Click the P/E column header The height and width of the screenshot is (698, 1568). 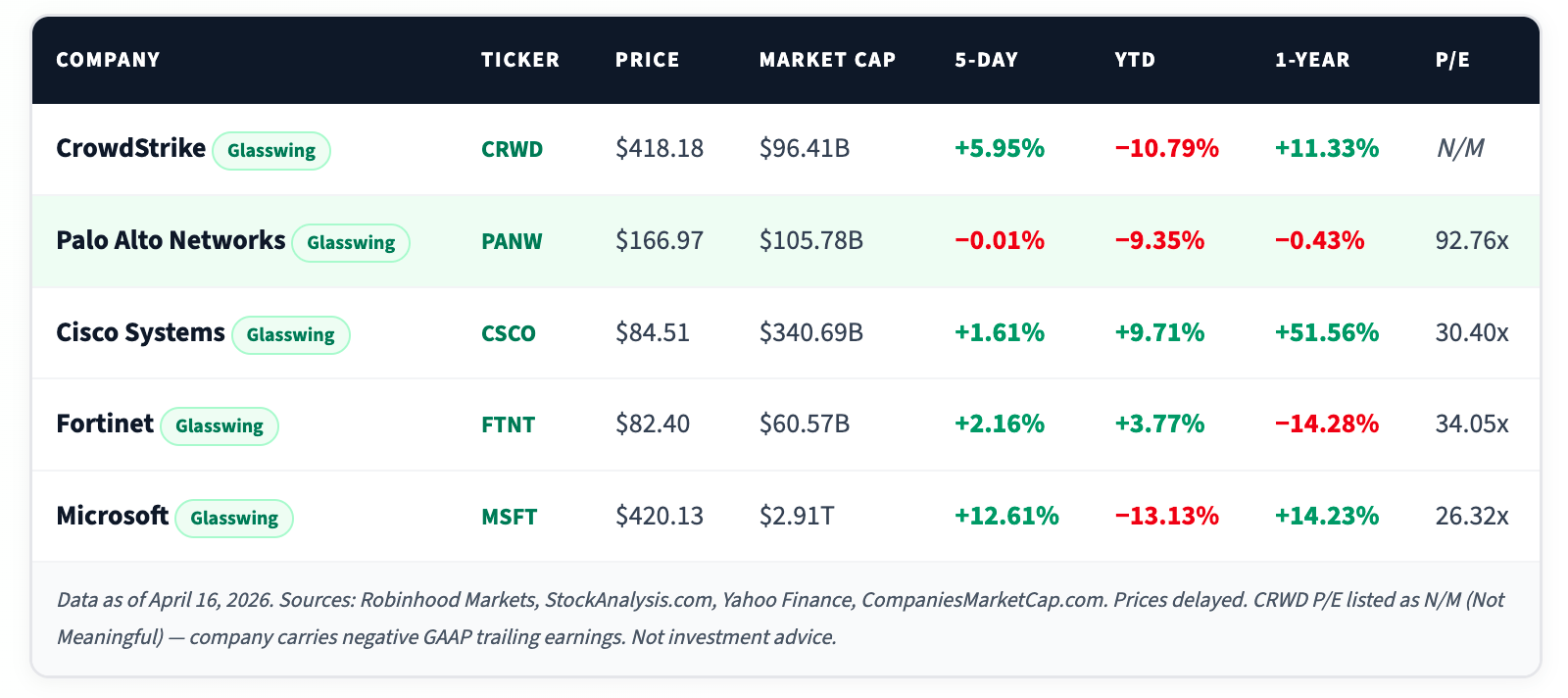click(x=1452, y=60)
